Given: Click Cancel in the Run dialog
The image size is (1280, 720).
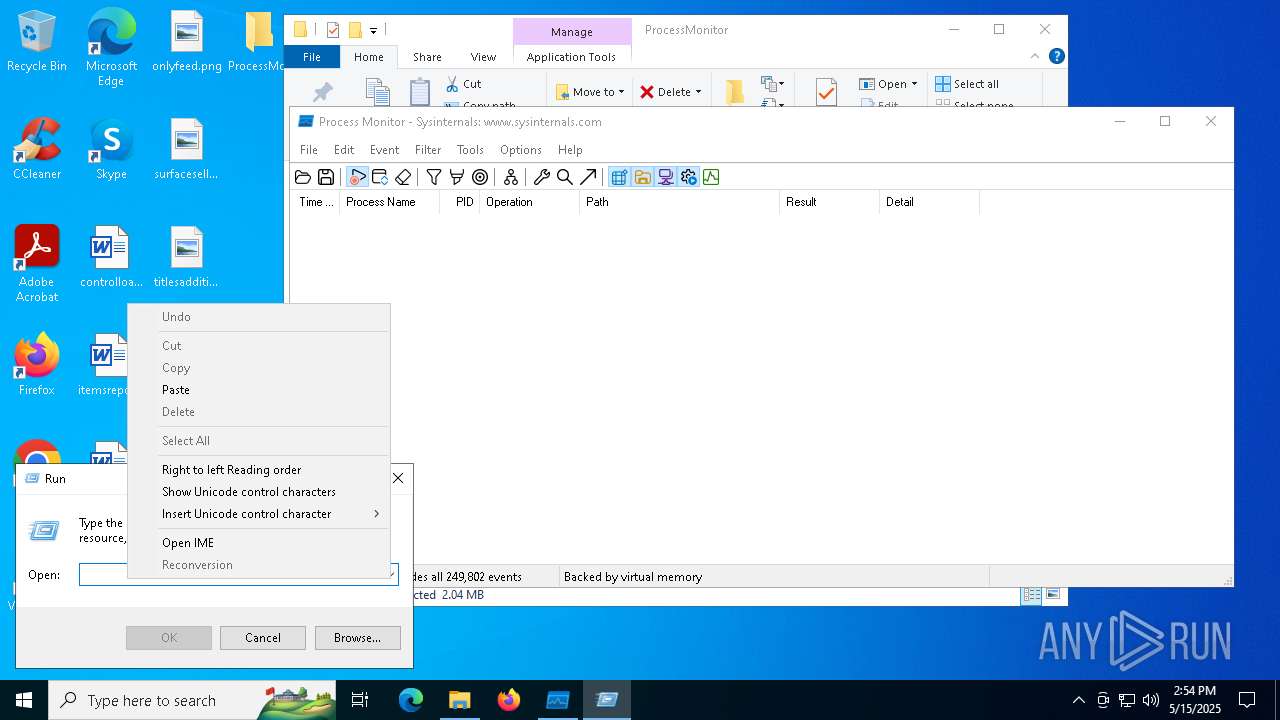Looking at the screenshot, I should click(x=263, y=638).
